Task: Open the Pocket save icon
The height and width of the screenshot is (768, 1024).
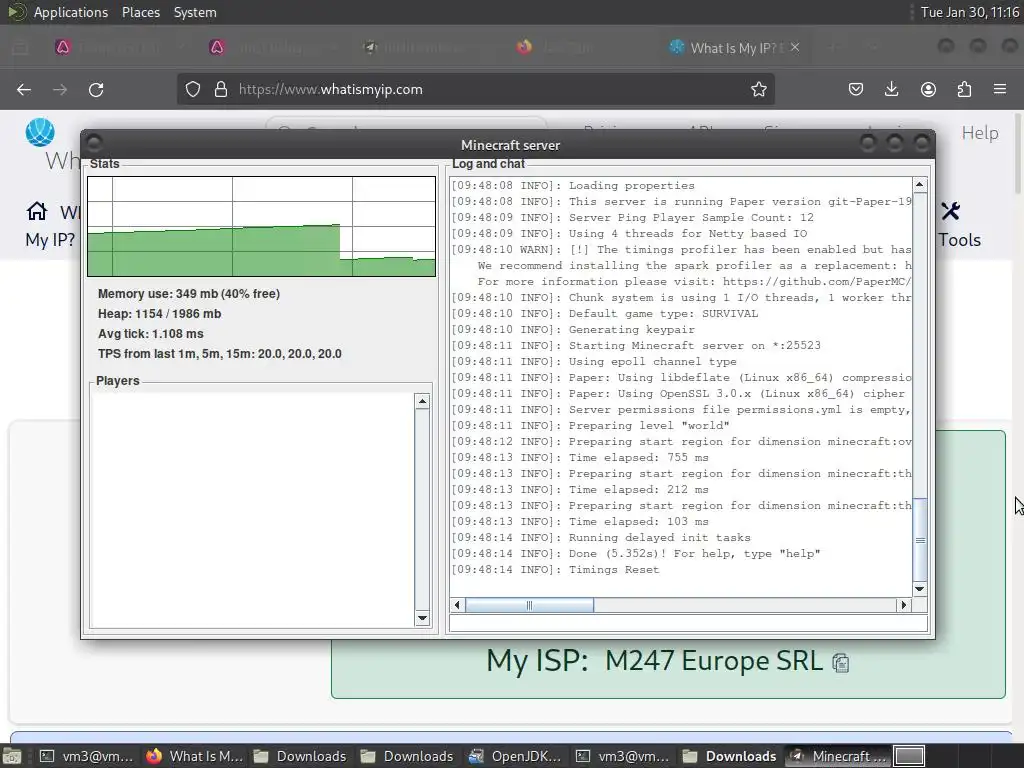Action: 856,89
